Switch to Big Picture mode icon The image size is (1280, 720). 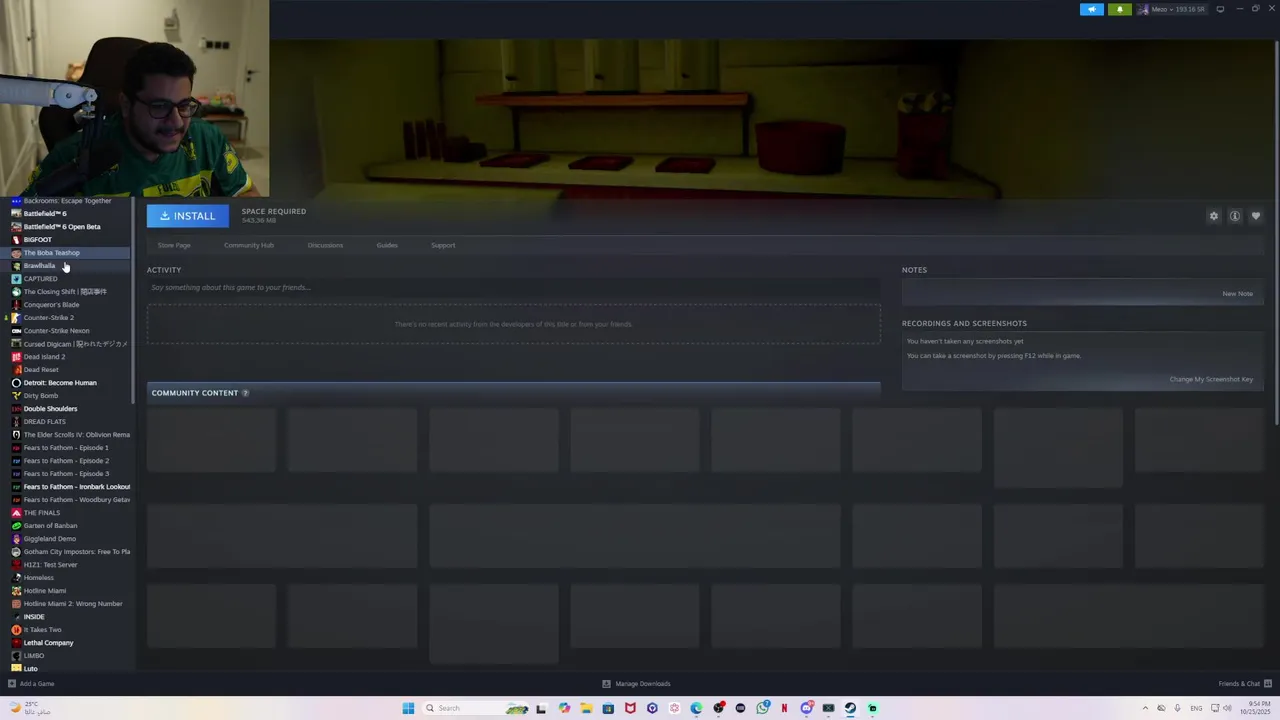[1220, 9]
